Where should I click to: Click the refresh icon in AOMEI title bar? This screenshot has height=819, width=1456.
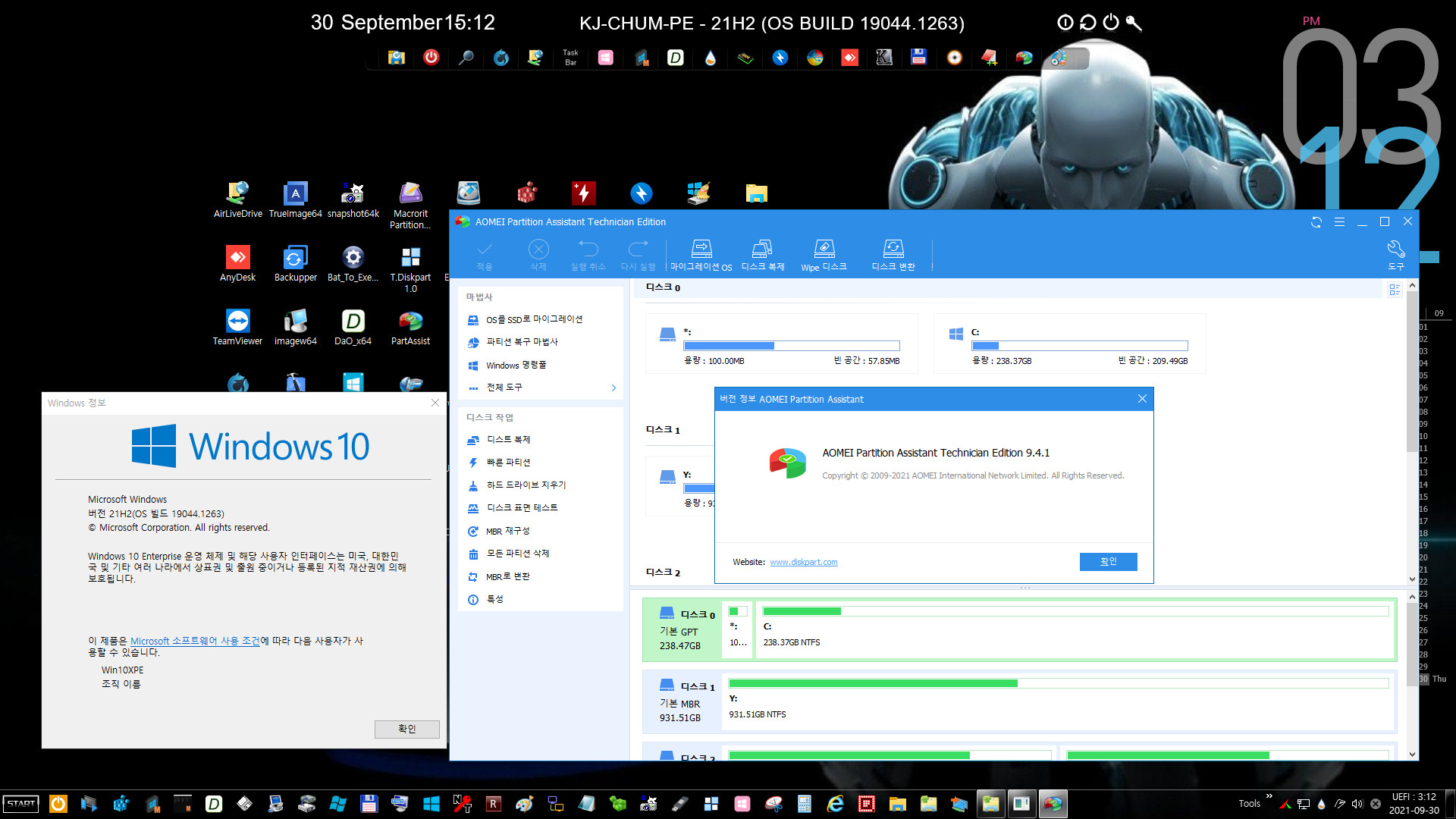tap(1316, 221)
